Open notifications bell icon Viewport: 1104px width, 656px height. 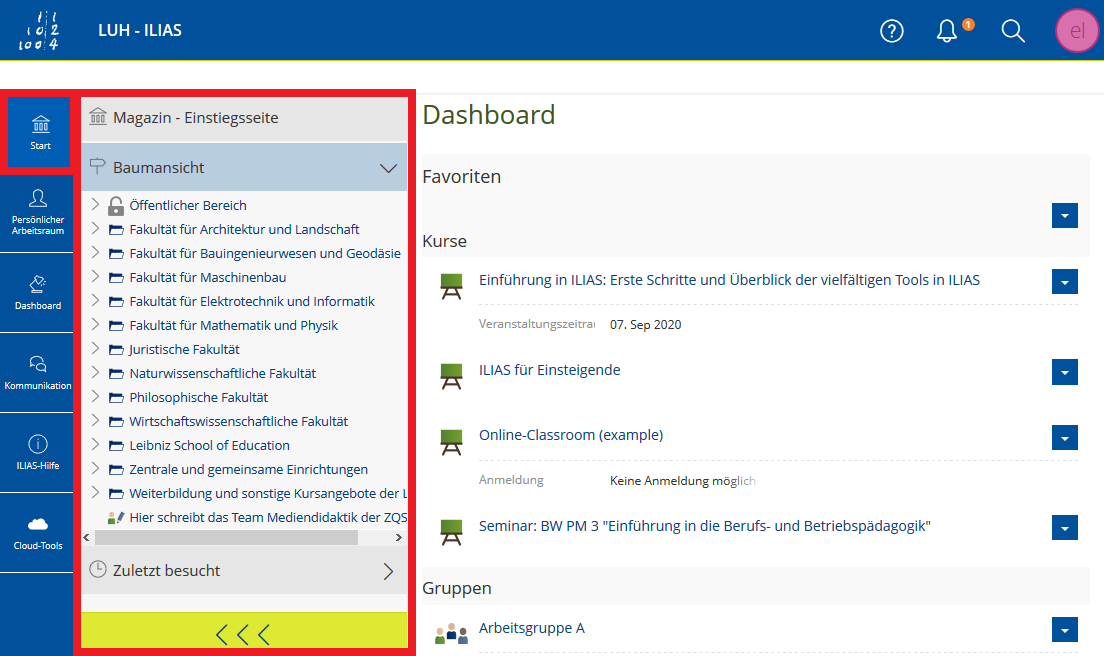point(947,31)
